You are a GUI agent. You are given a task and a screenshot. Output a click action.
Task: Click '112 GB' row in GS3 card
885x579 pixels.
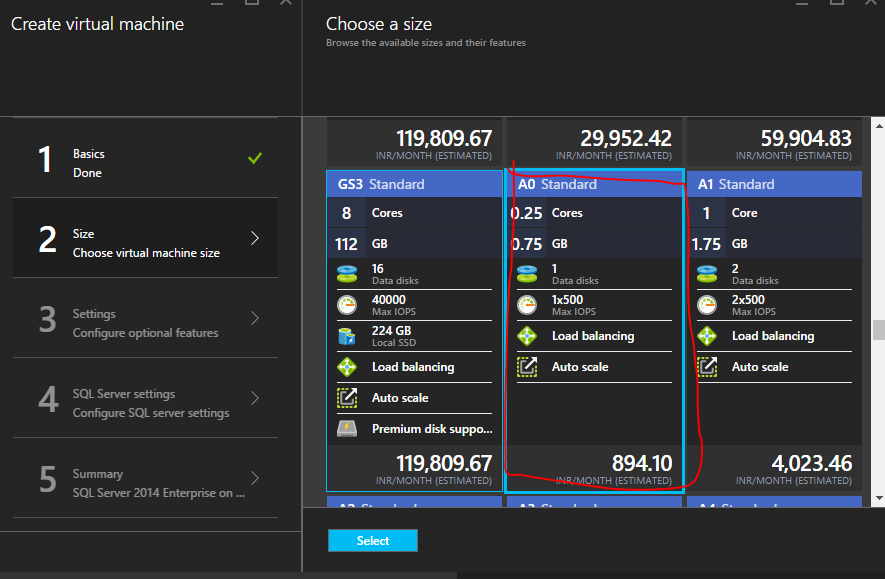[x=414, y=244]
